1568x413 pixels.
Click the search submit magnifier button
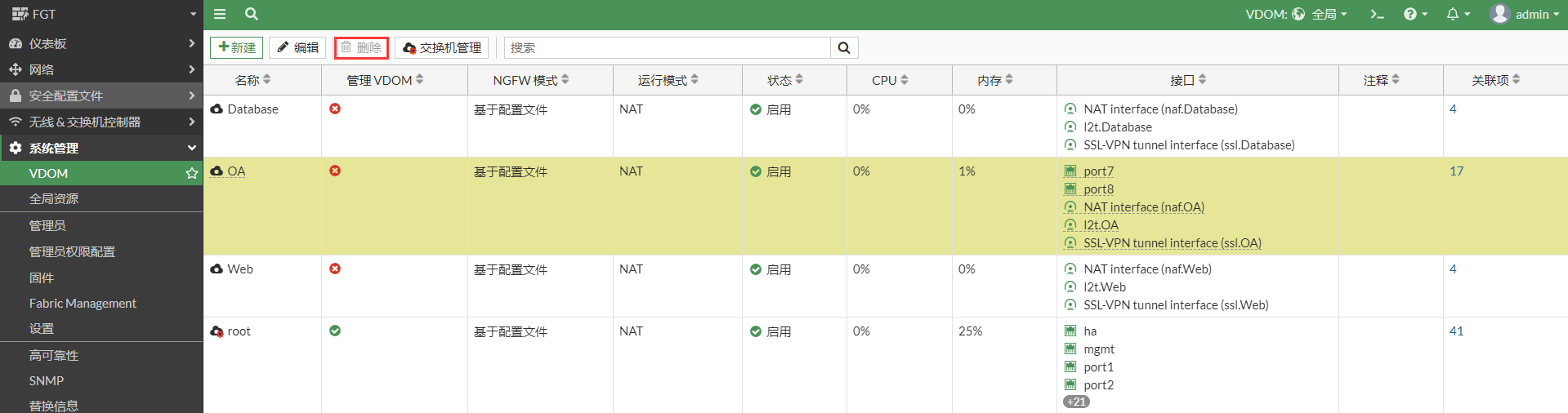click(x=844, y=48)
